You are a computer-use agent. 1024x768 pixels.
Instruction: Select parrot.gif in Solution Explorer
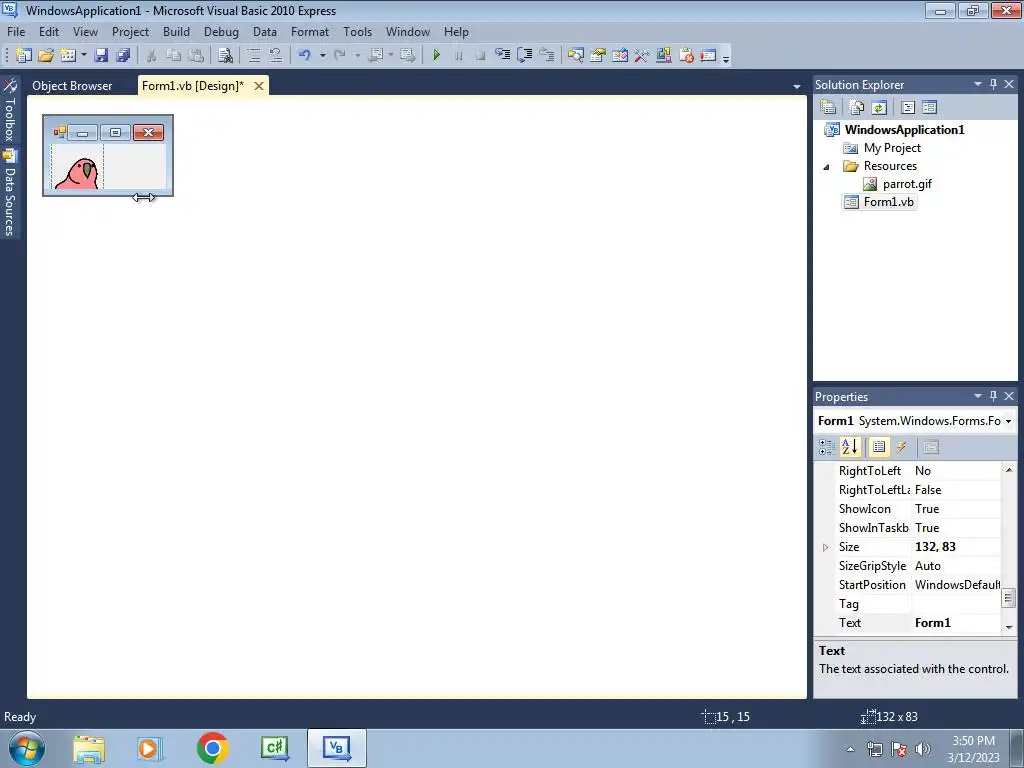click(x=907, y=184)
